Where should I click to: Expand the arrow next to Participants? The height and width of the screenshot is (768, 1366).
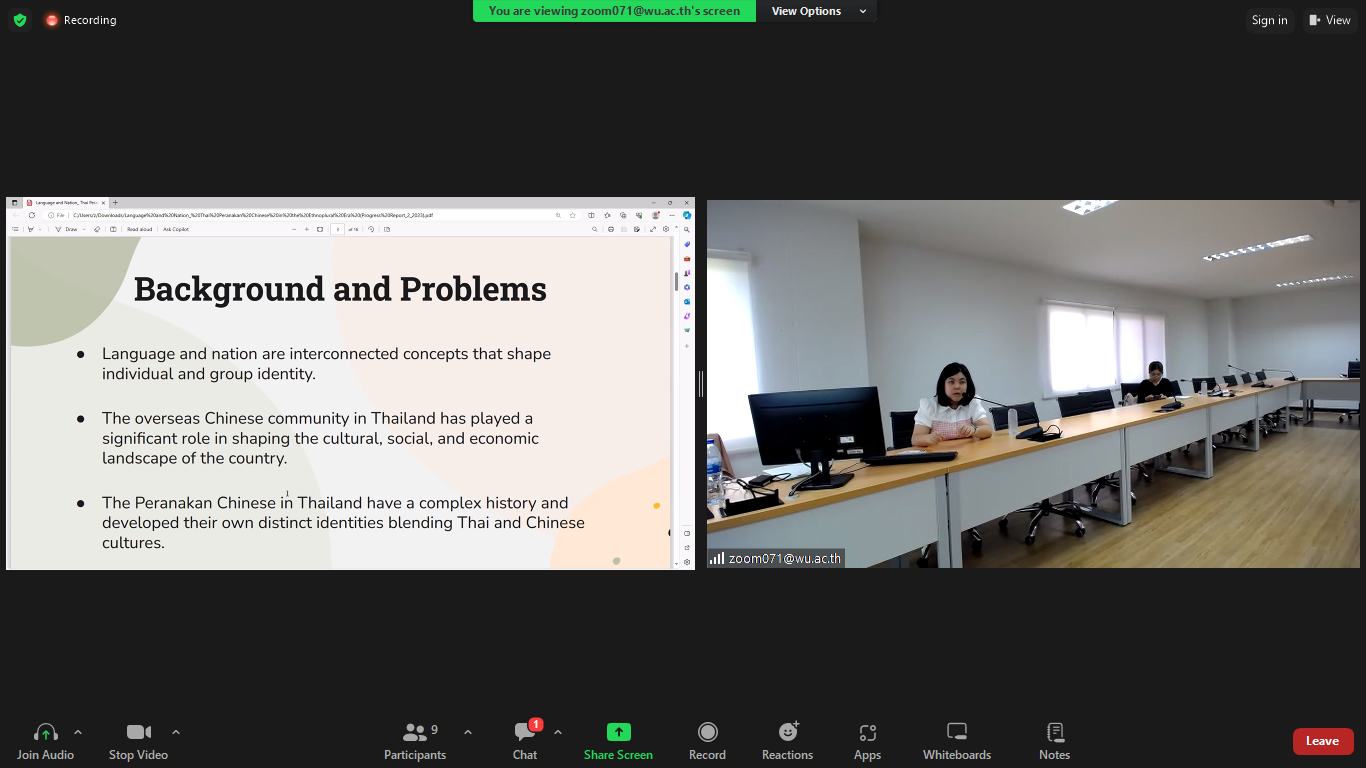pos(468,732)
